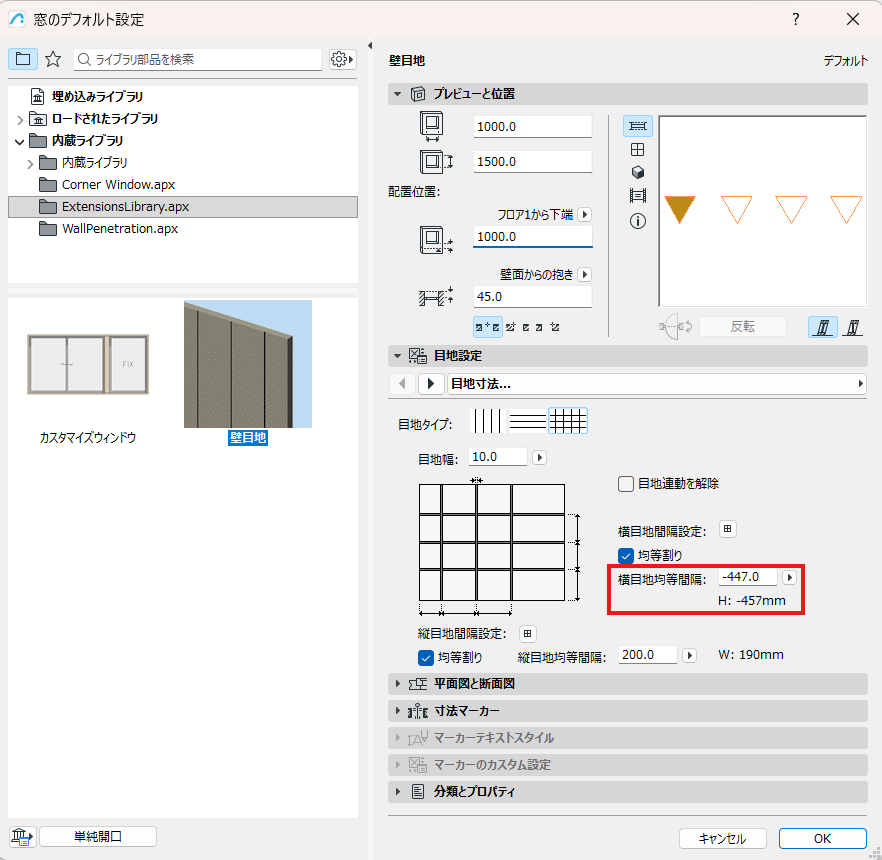This screenshot has height=860, width=882.
Task: Choose カスタマイズウィンドウ thumbnail
Action: coord(88,364)
